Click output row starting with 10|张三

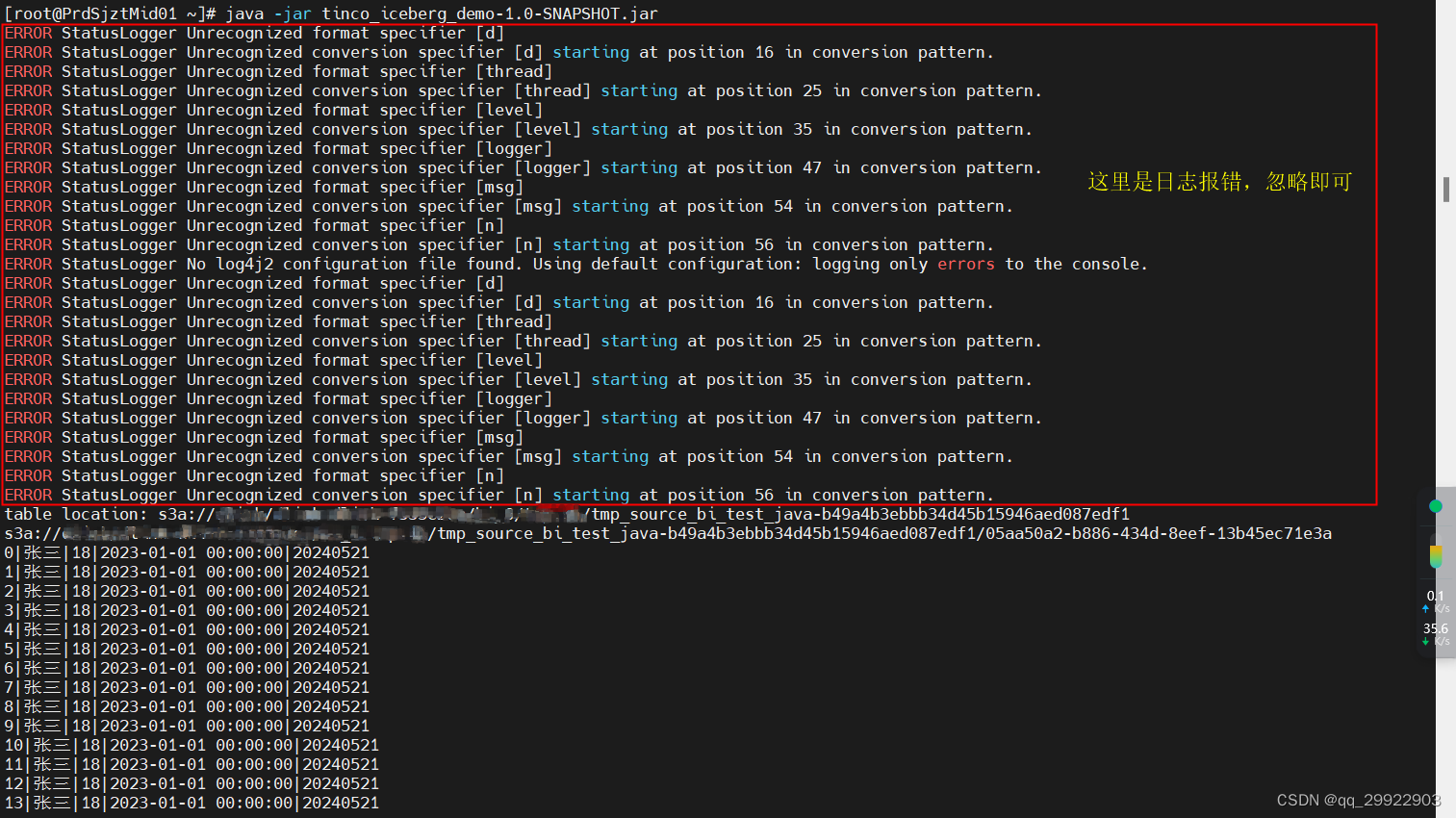click(x=192, y=745)
